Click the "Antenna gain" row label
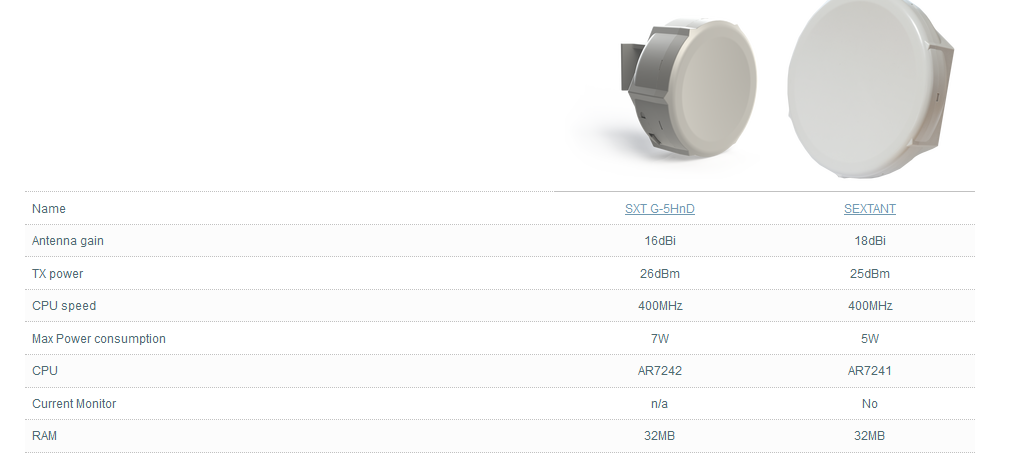 coord(68,241)
